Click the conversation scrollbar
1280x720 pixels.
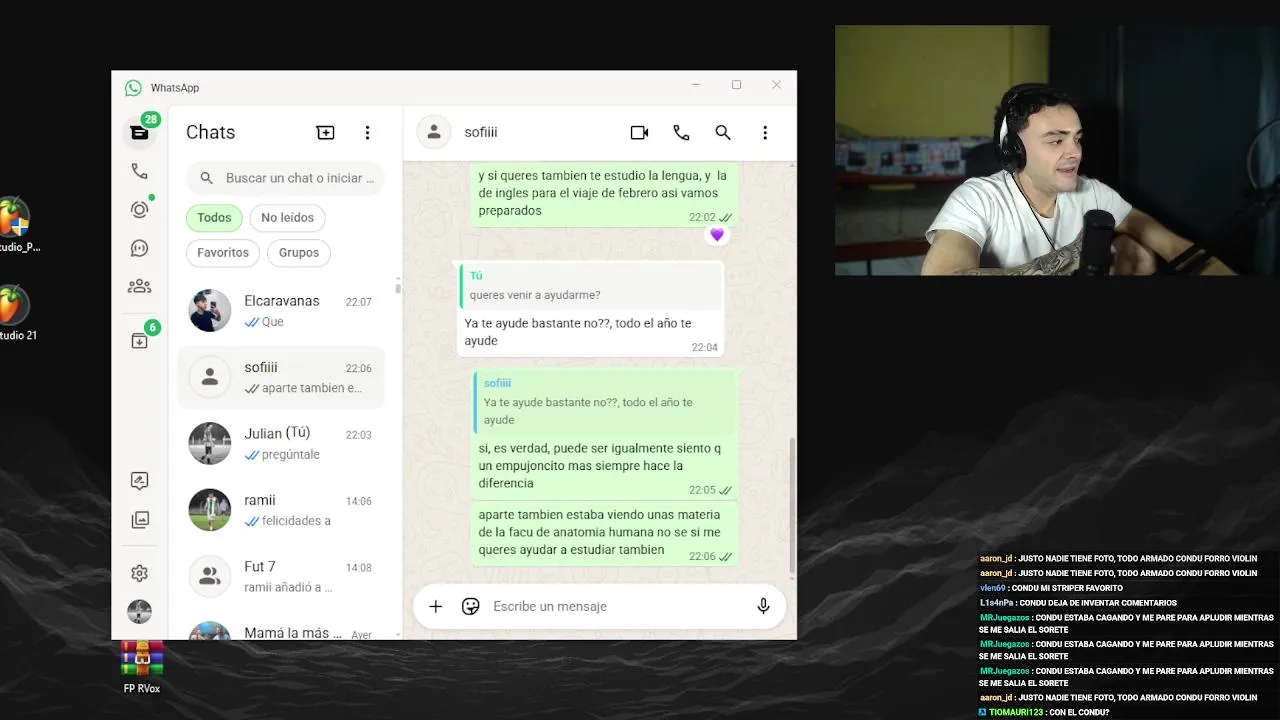[x=792, y=505]
